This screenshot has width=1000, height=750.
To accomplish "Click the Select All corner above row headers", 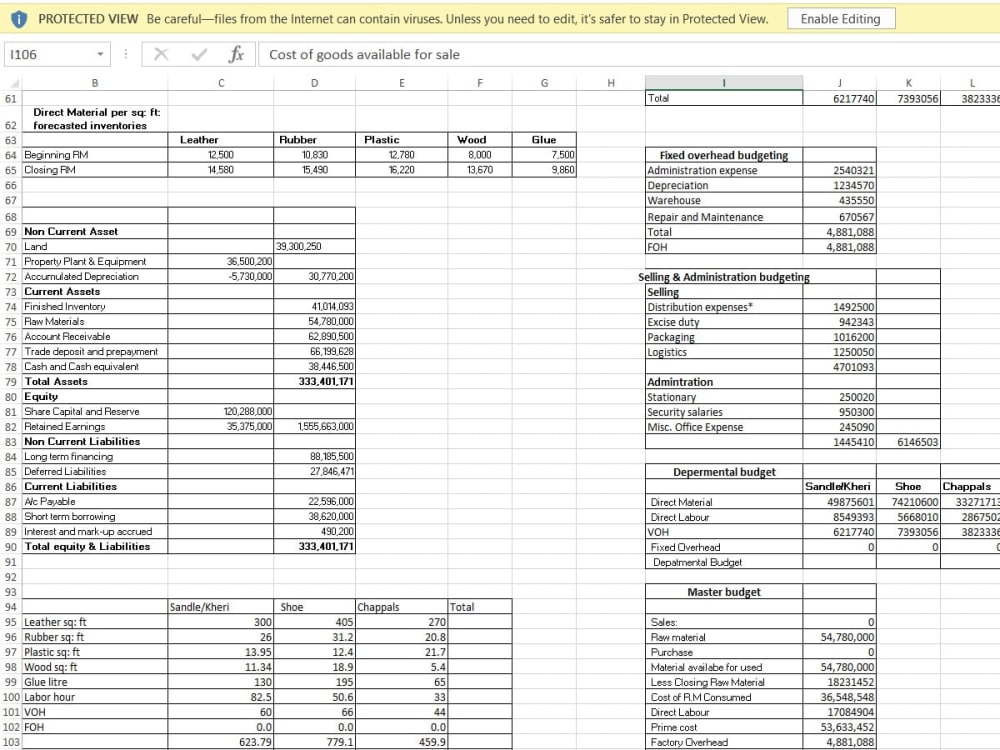I will coord(14,81).
